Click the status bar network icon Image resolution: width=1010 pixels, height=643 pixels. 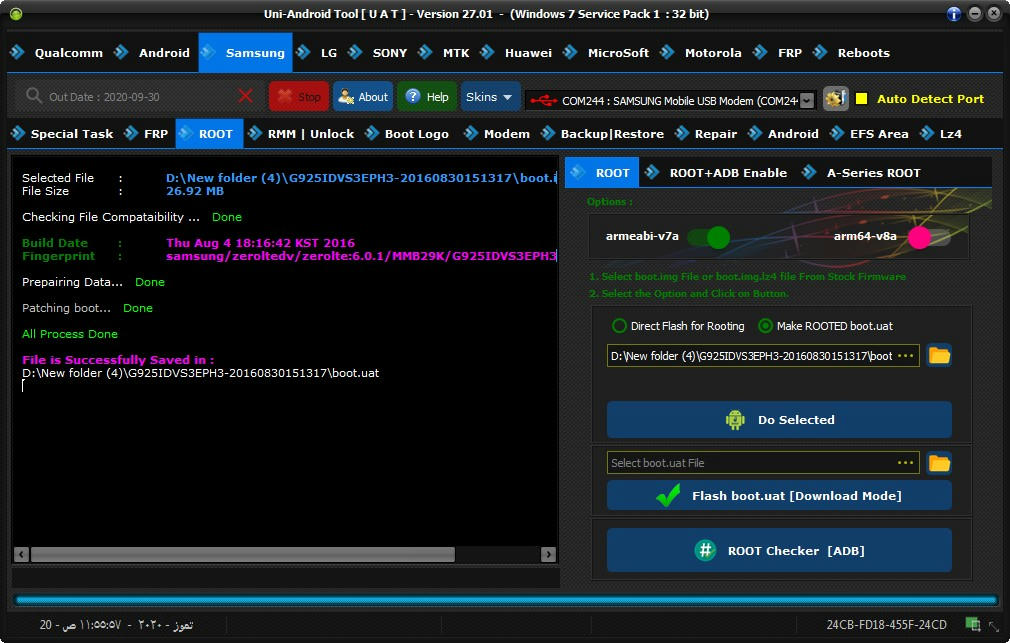tap(973, 624)
